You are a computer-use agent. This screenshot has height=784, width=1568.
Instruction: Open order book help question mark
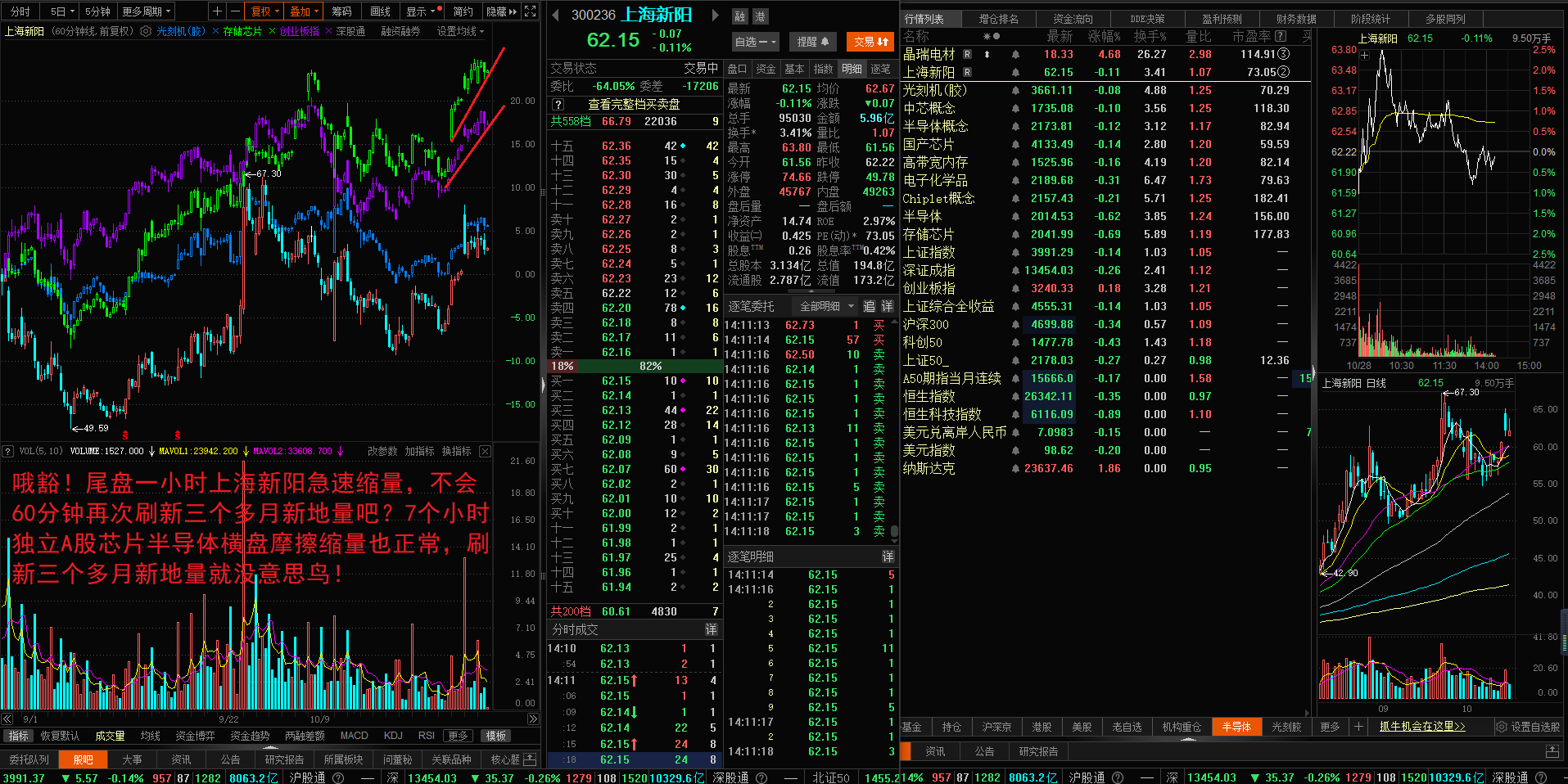tap(558, 105)
